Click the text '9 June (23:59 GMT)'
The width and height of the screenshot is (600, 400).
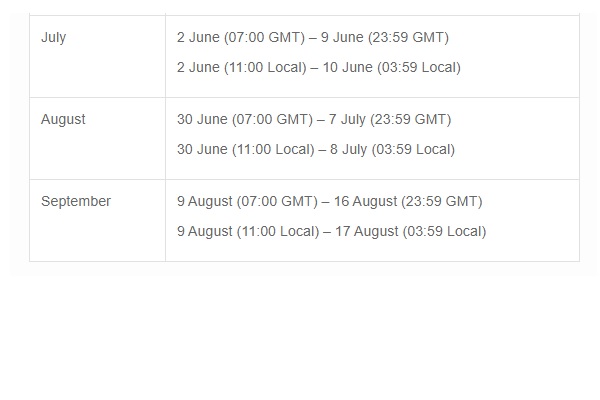[385, 38]
